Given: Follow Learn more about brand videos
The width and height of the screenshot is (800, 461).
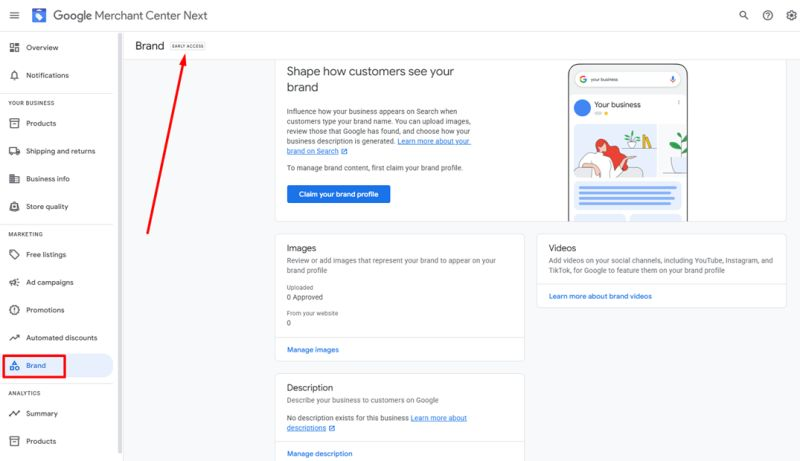Looking at the screenshot, I should 600,296.
